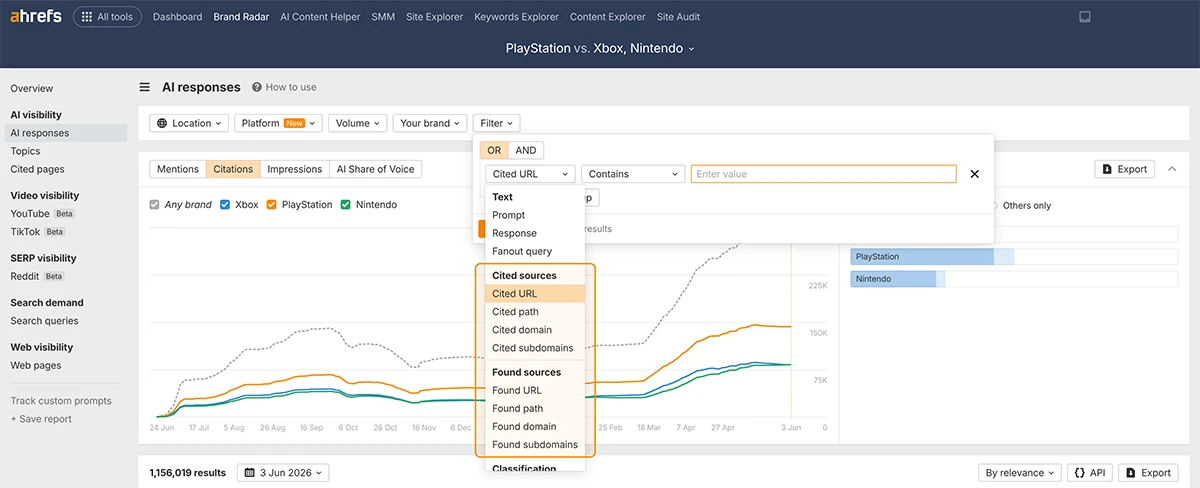Toggle the Xbox brand checkbox
The height and width of the screenshot is (488, 1200).
point(225,205)
